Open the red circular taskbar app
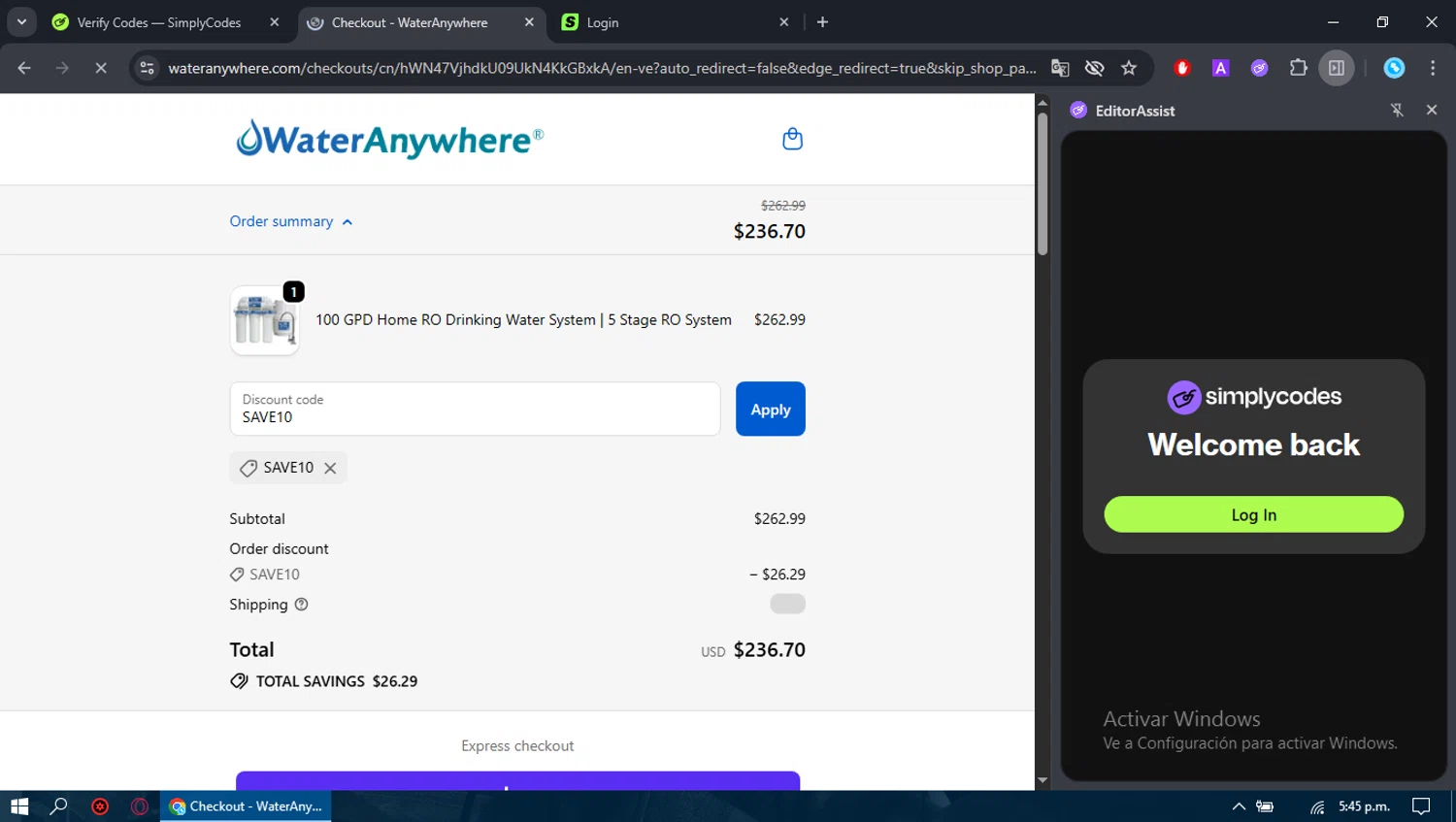1456x822 pixels. click(x=100, y=806)
